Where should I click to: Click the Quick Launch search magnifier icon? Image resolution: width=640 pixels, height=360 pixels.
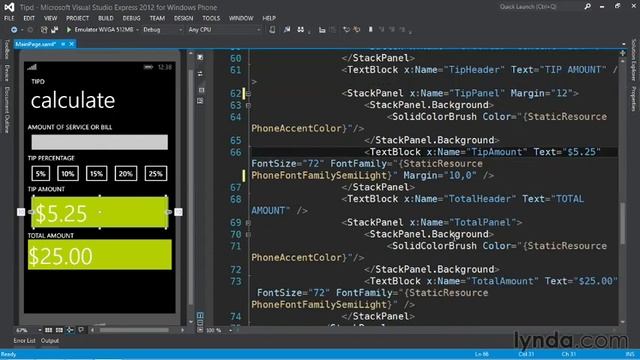pyautogui.click(x=587, y=7)
